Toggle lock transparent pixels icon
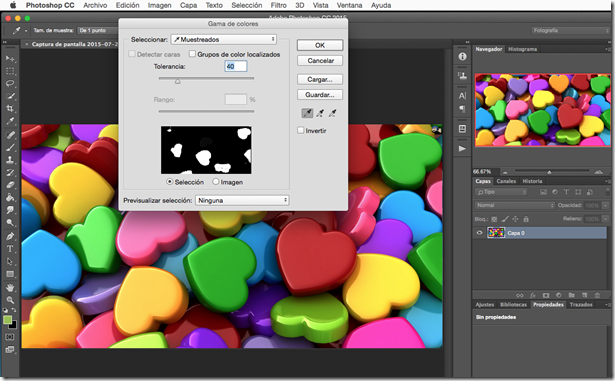Viewport: 615px width, 381px height. click(494, 219)
